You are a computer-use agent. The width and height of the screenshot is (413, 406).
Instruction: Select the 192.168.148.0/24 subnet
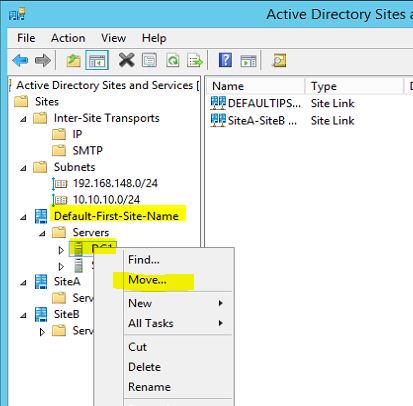[115, 183]
